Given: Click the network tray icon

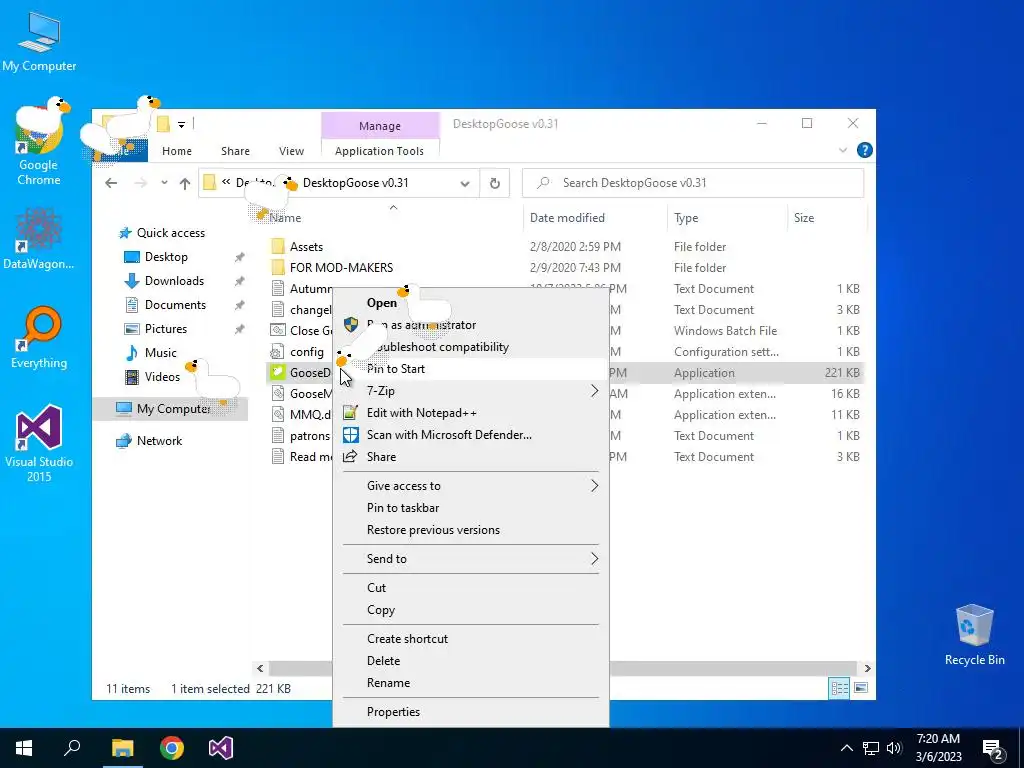Looking at the screenshot, I should (x=871, y=748).
